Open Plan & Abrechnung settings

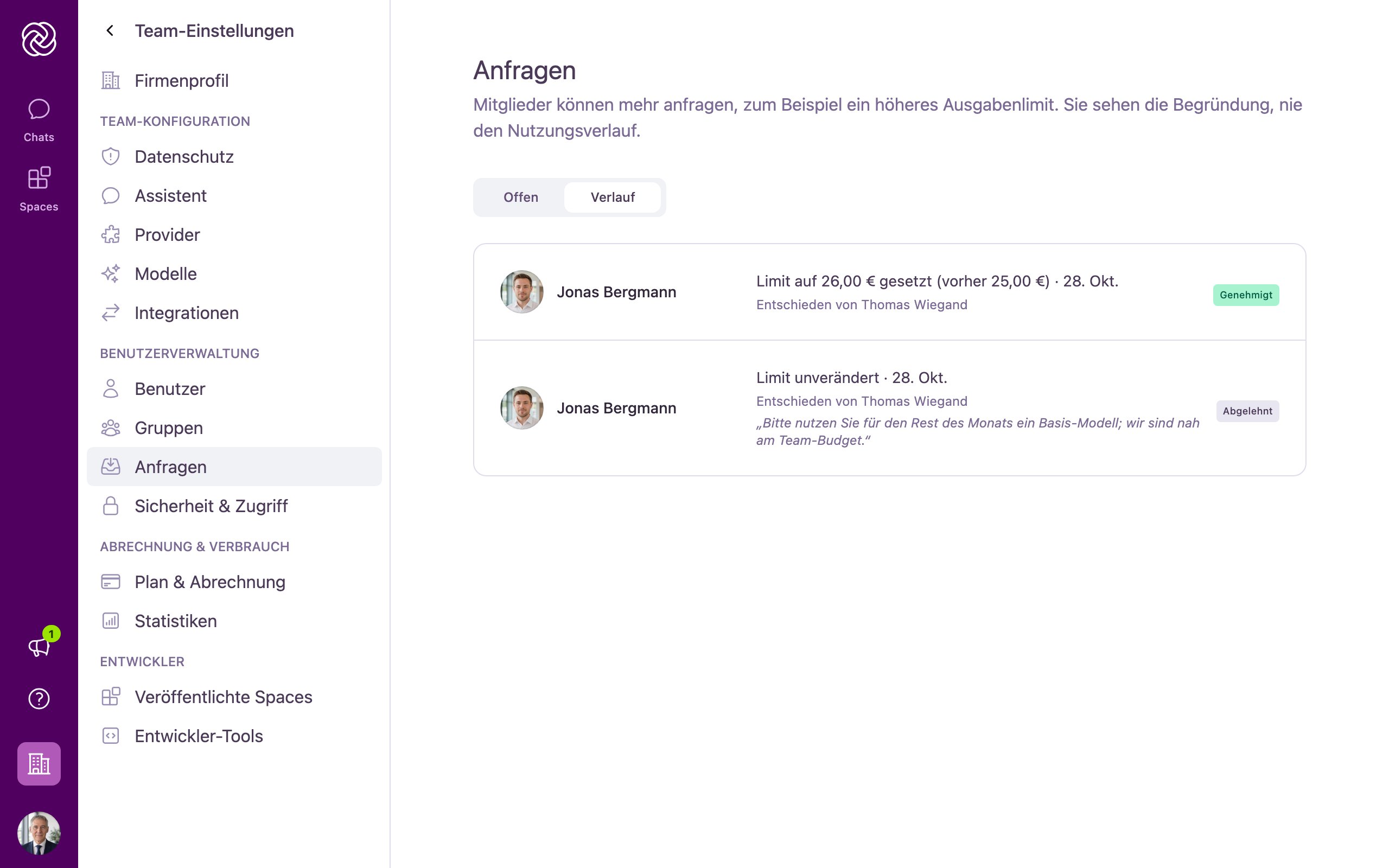coord(234,582)
